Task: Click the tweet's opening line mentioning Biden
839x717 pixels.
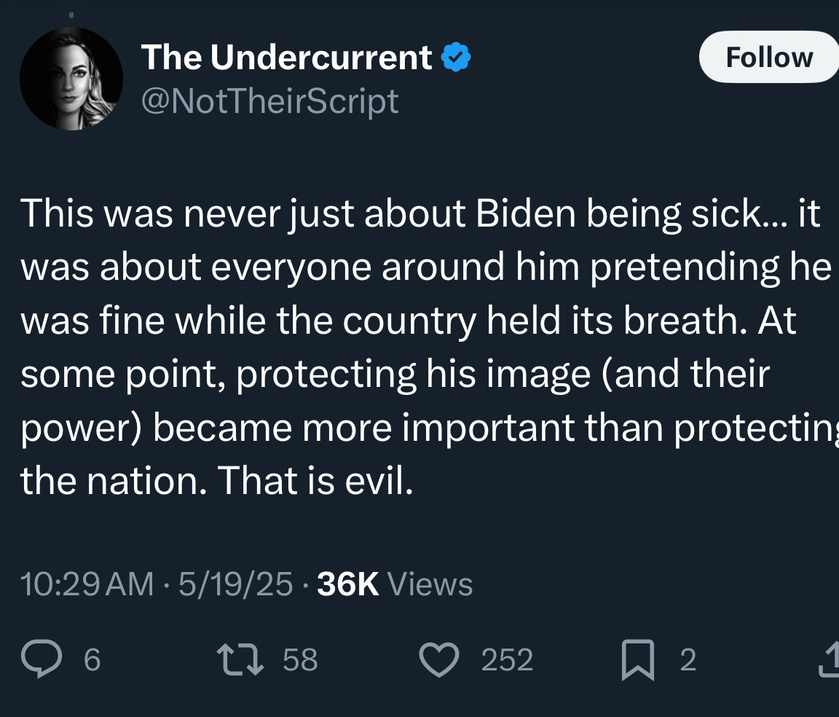Action: (x=420, y=213)
